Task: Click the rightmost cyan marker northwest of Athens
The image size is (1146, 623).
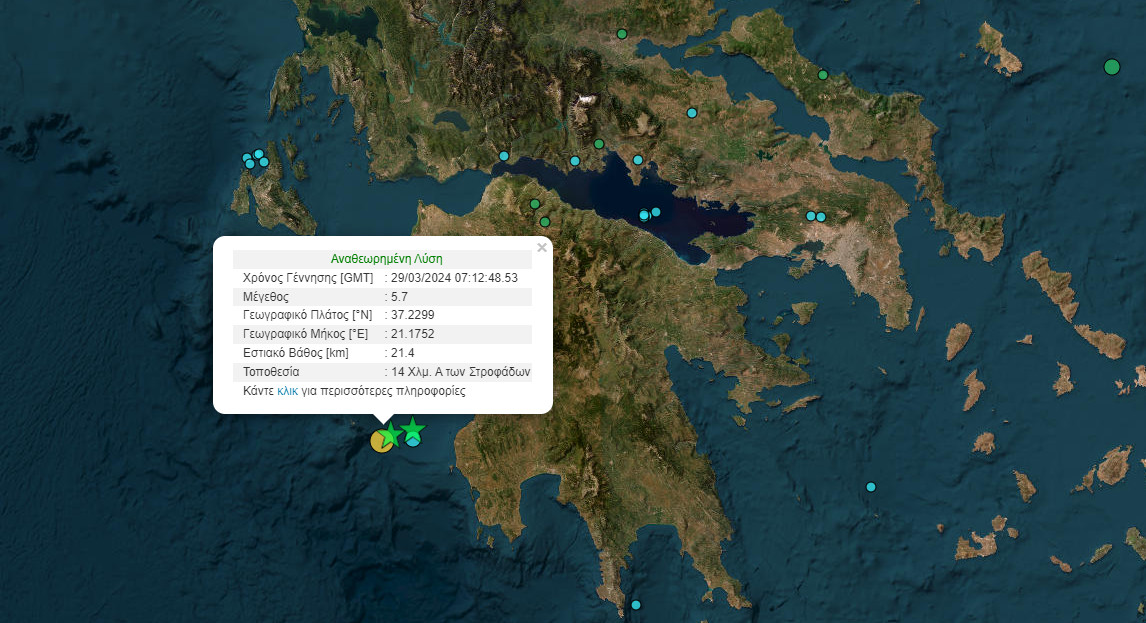Action: click(x=821, y=217)
